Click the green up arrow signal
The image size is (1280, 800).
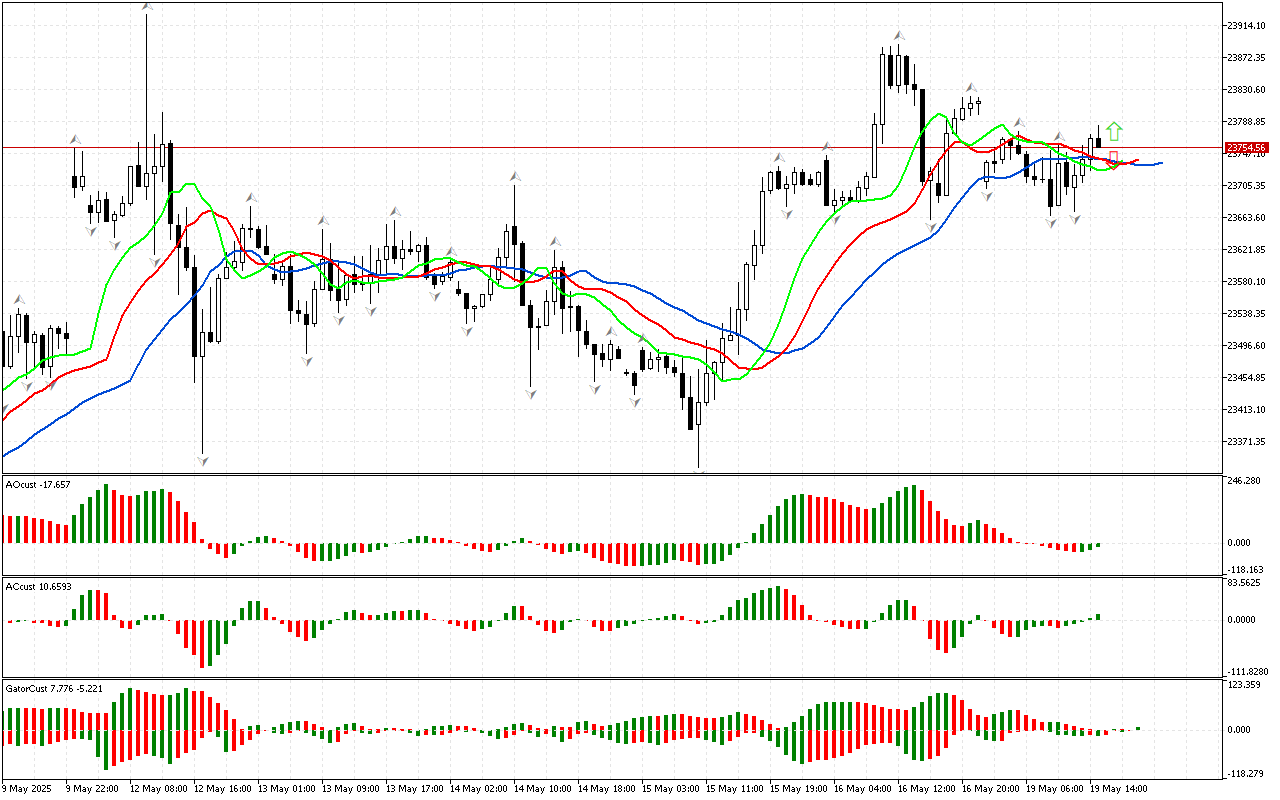point(1114,131)
